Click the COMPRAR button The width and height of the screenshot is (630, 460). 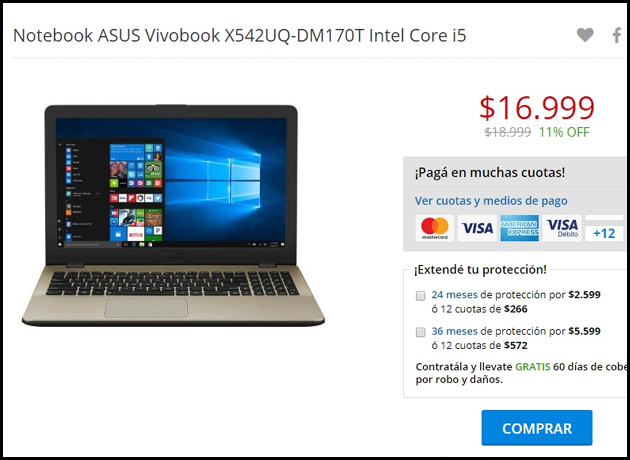[x=537, y=428]
